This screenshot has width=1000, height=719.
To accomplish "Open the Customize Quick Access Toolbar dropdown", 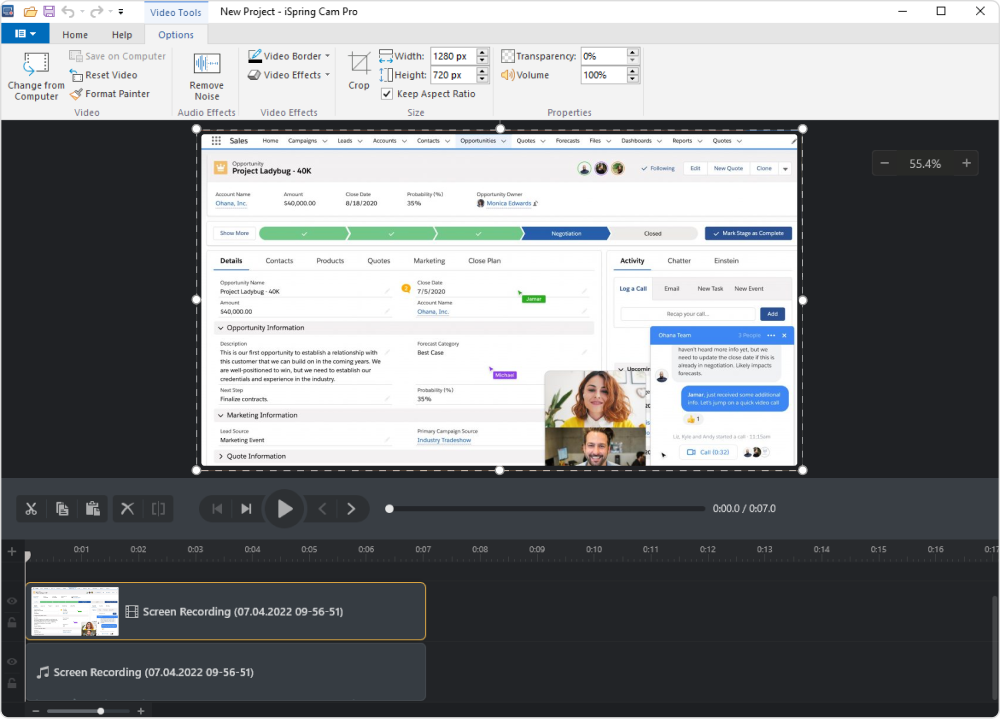I will coord(121,11).
